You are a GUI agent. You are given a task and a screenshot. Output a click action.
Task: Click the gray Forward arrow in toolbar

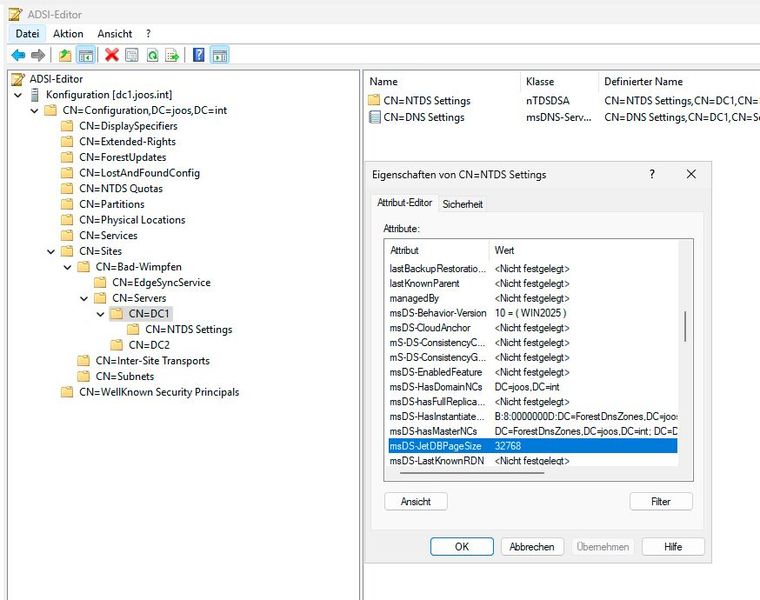(x=38, y=55)
